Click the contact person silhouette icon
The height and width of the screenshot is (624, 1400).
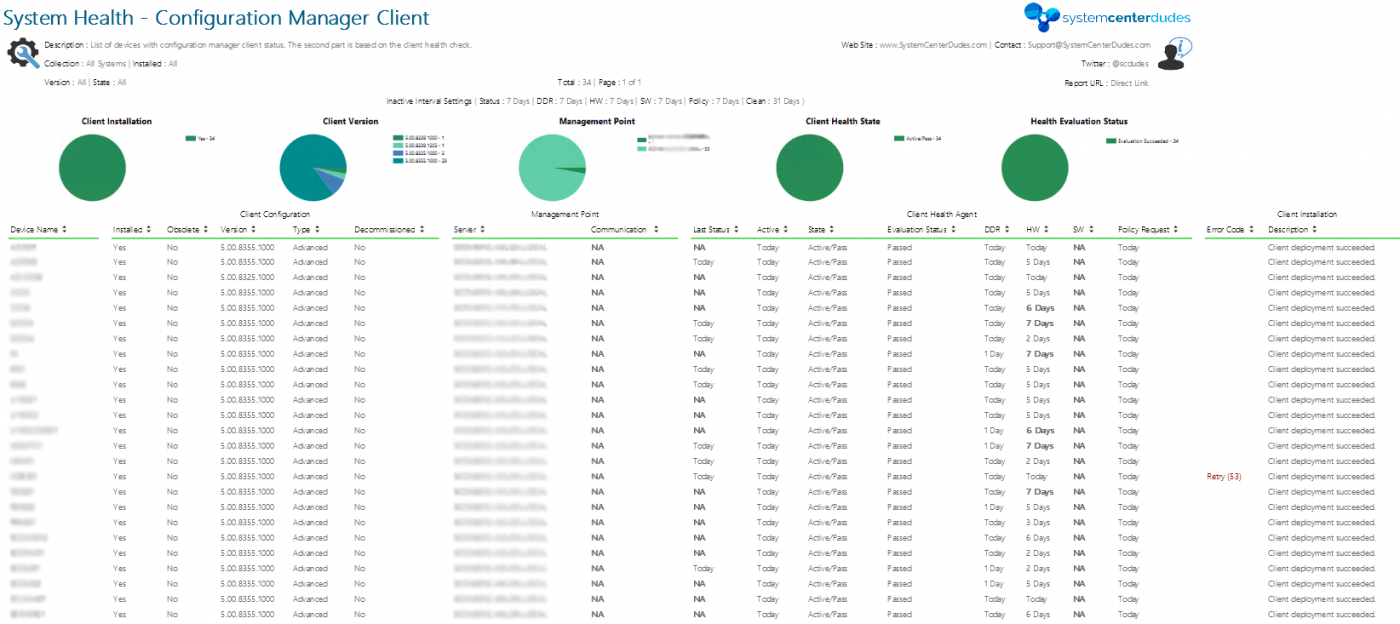(x=1170, y=62)
